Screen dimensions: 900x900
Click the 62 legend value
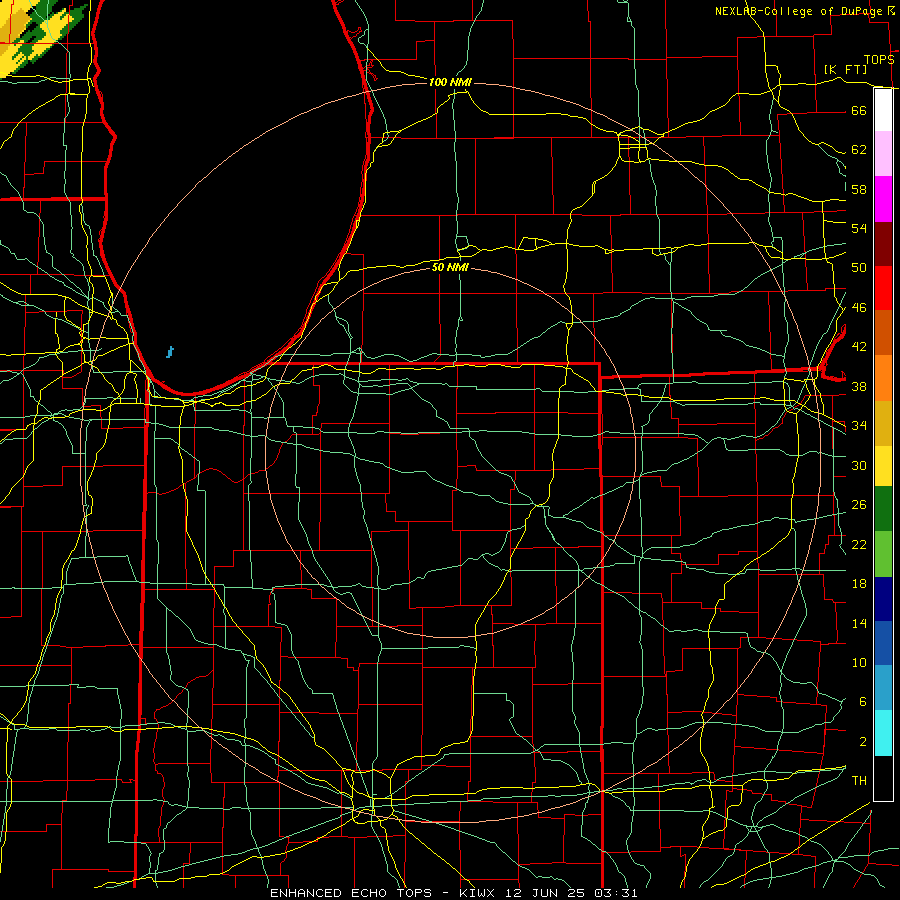859,150
